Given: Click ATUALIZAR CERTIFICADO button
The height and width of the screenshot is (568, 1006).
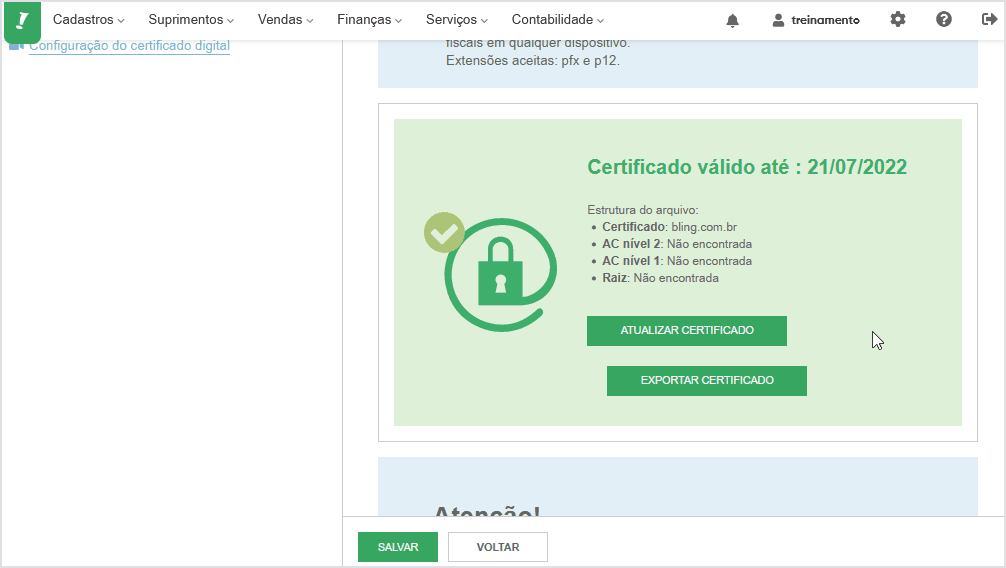Looking at the screenshot, I should point(686,331).
